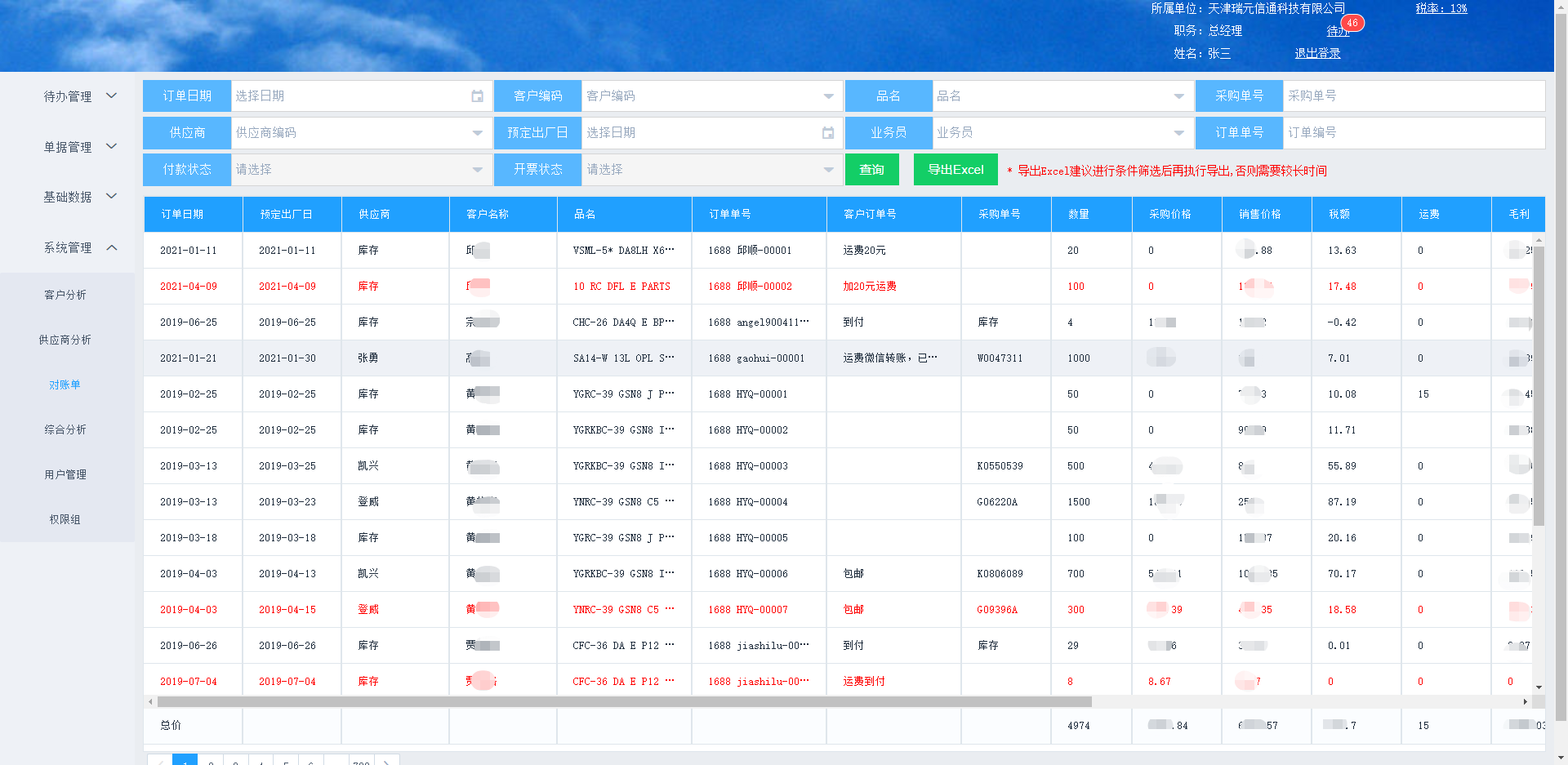Click the 退出登录 link
Screen dimensions: 1568x765
[1316, 53]
